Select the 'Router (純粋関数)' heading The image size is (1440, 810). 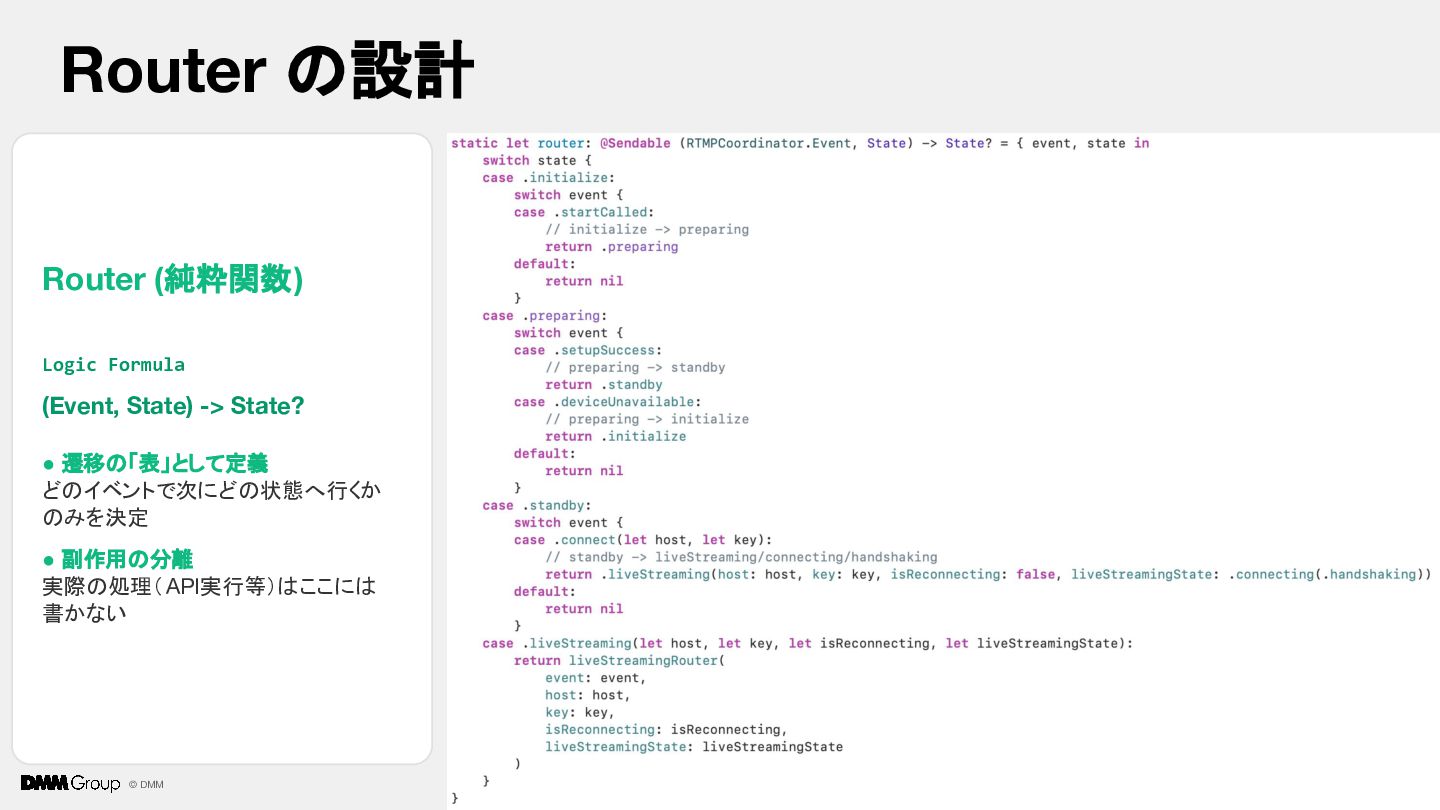tap(172, 279)
